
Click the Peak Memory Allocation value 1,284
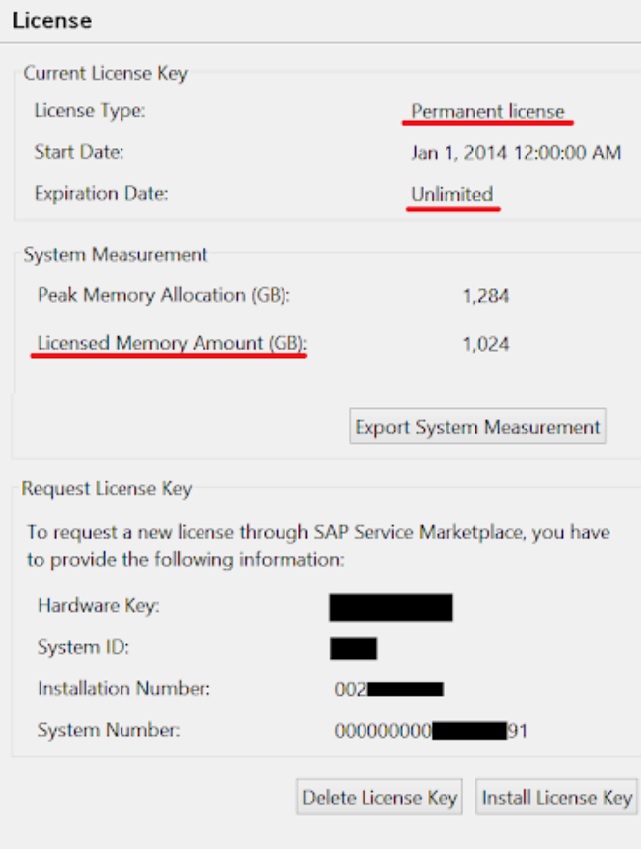(486, 296)
